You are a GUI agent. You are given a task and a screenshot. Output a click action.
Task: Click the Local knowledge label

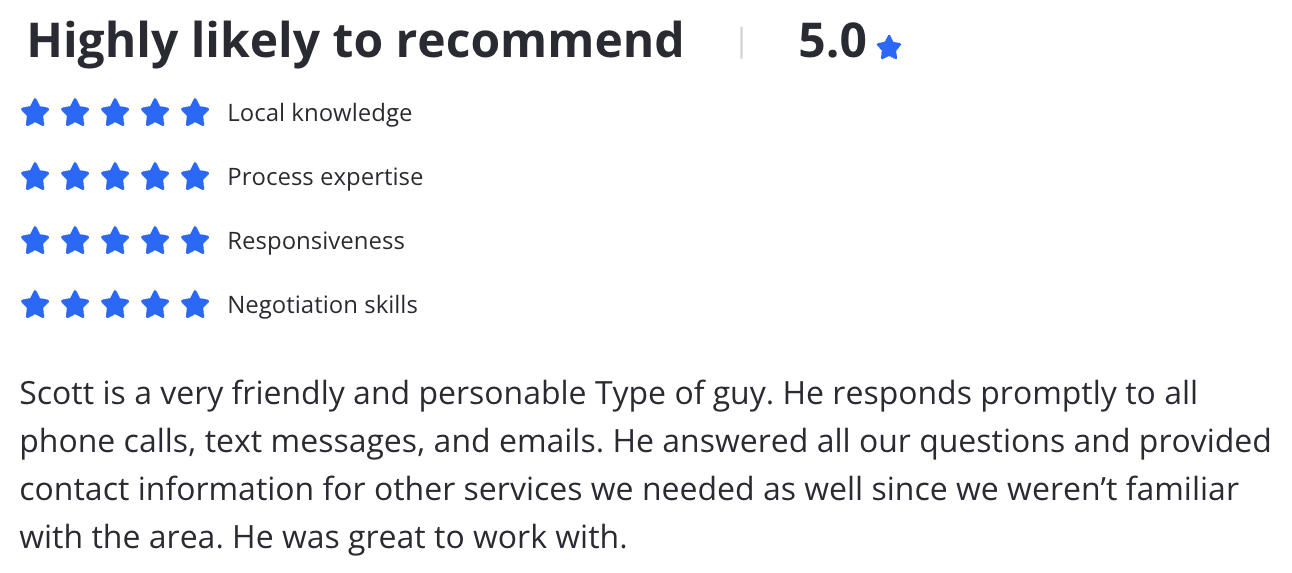tap(320, 113)
